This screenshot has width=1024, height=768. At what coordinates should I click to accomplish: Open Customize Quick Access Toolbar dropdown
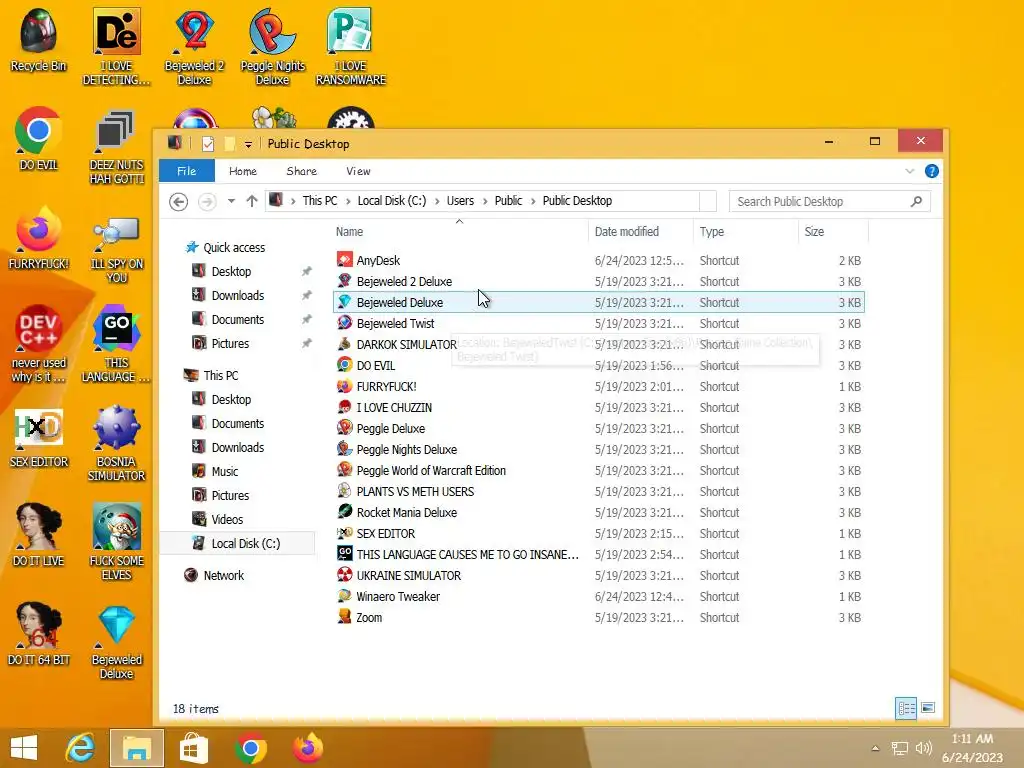pyautogui.click(x=248, y=144)
